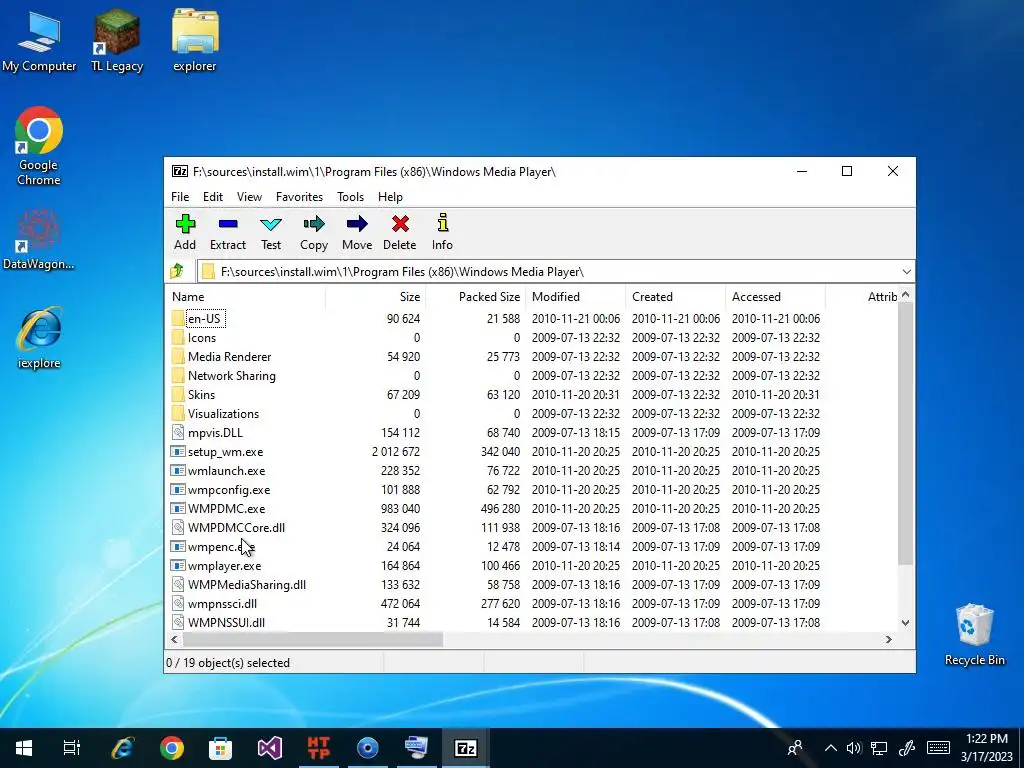Go up one folder level arrow icon
The width and height of the screenshot is (1024, 768).
coord(177,271)
